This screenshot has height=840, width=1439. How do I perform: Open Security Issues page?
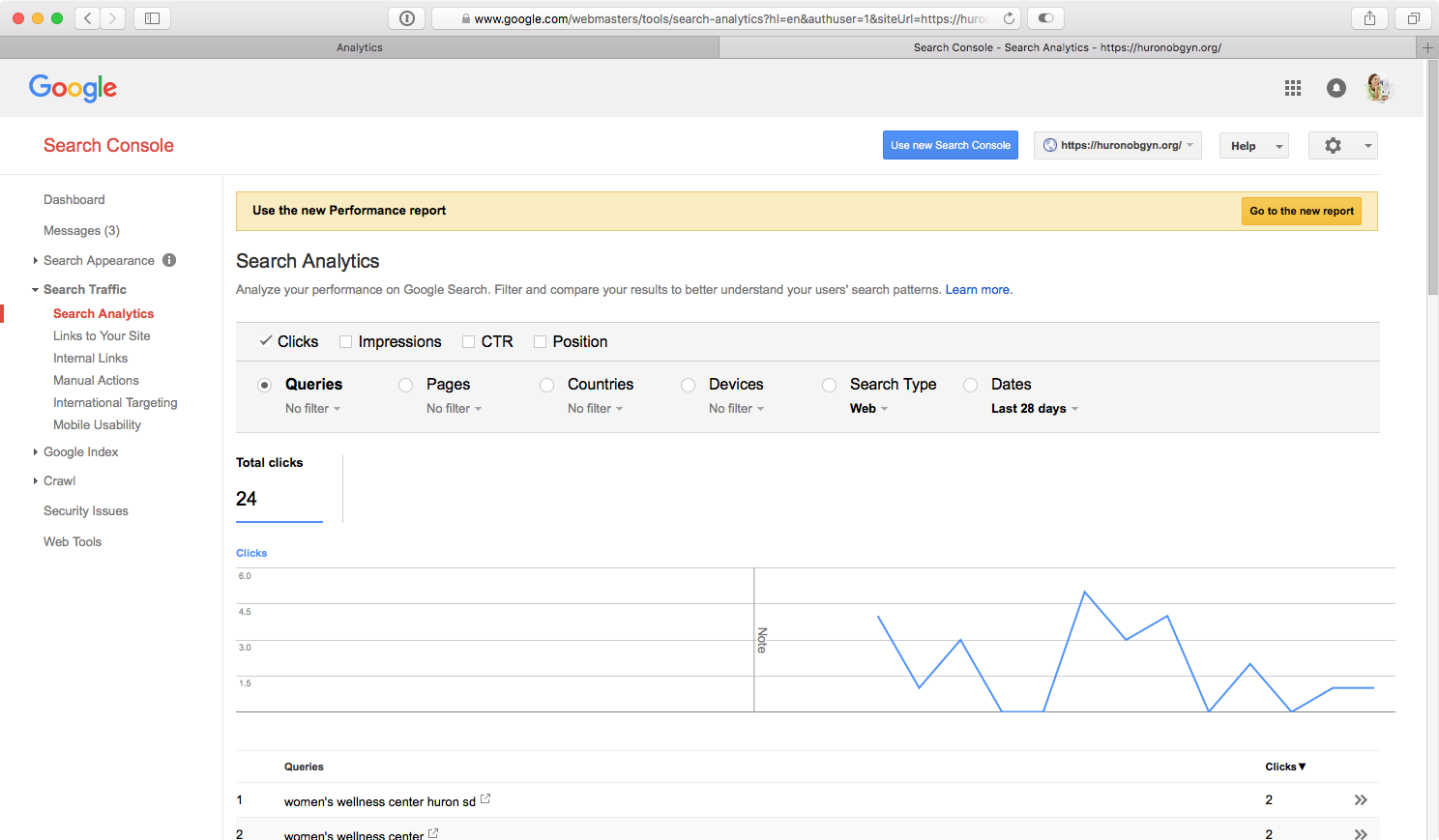[x=86, y=511]
